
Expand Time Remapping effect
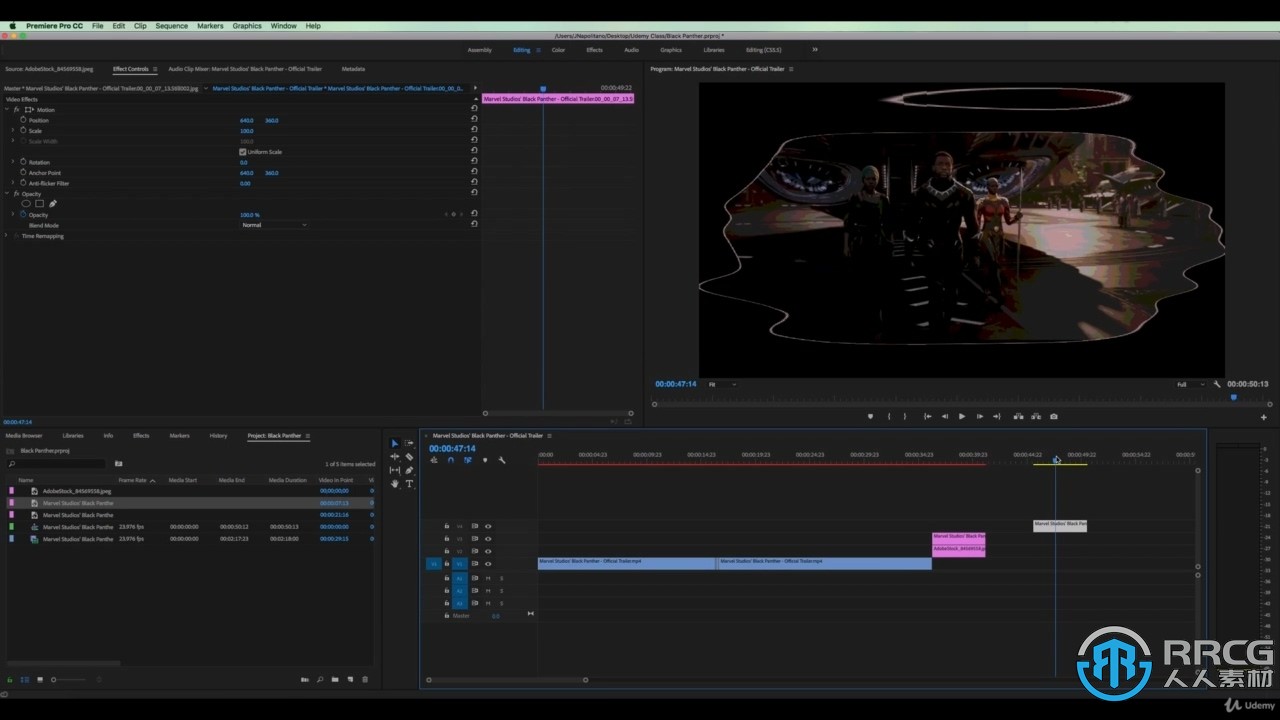[7, 236]
